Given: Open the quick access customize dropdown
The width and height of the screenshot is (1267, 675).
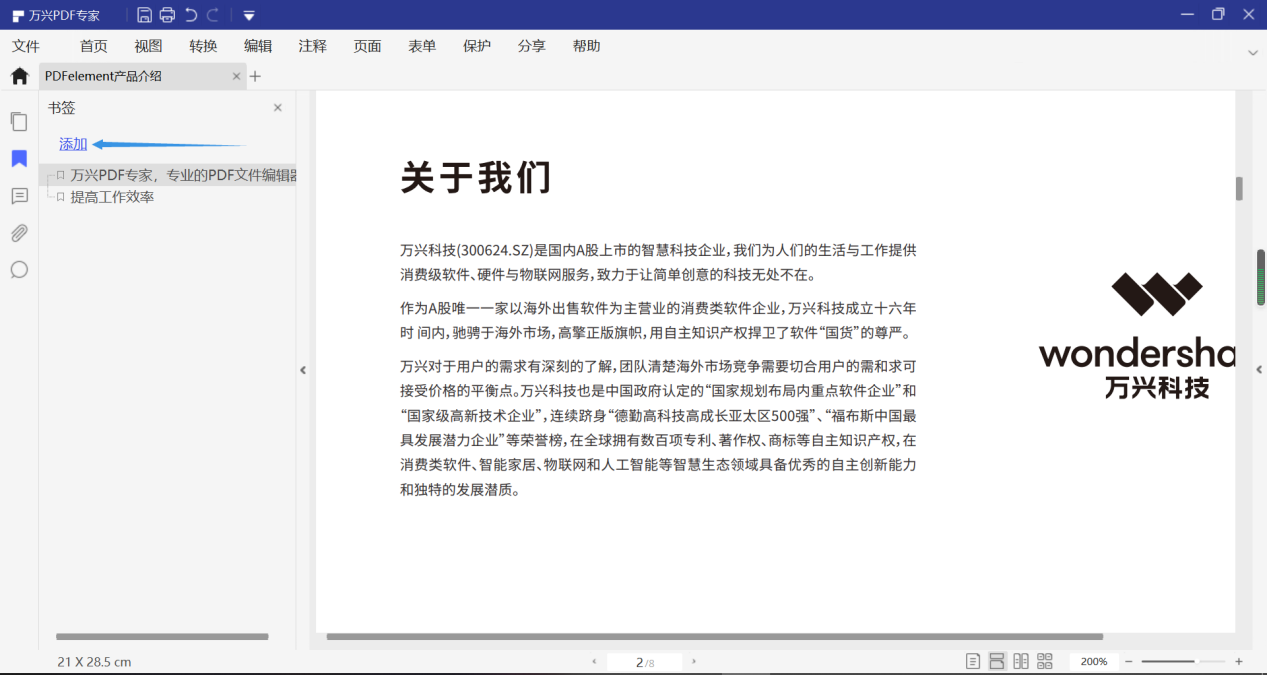Looking at the screenshot, I should (249, 15).
